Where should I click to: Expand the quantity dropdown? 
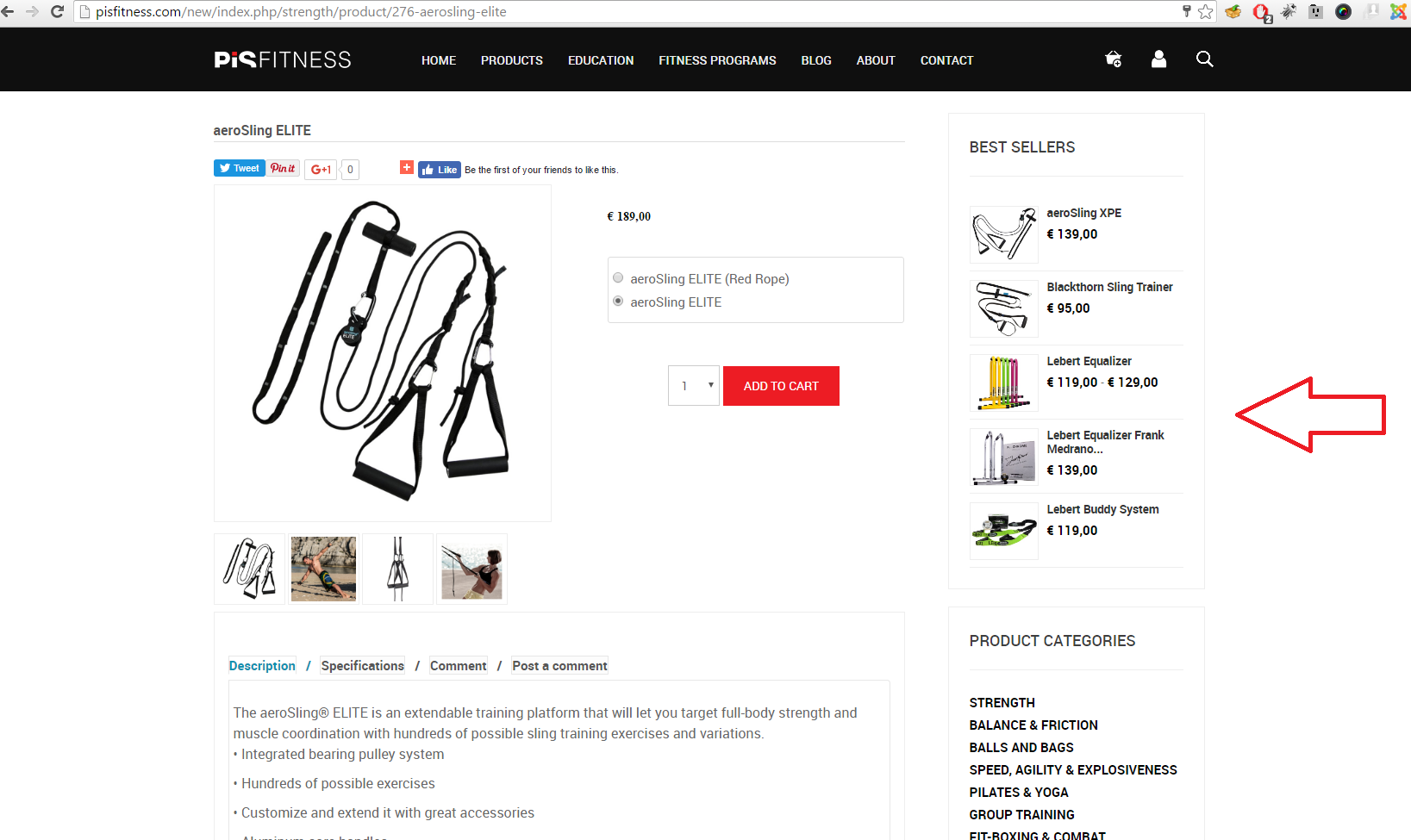694,386
